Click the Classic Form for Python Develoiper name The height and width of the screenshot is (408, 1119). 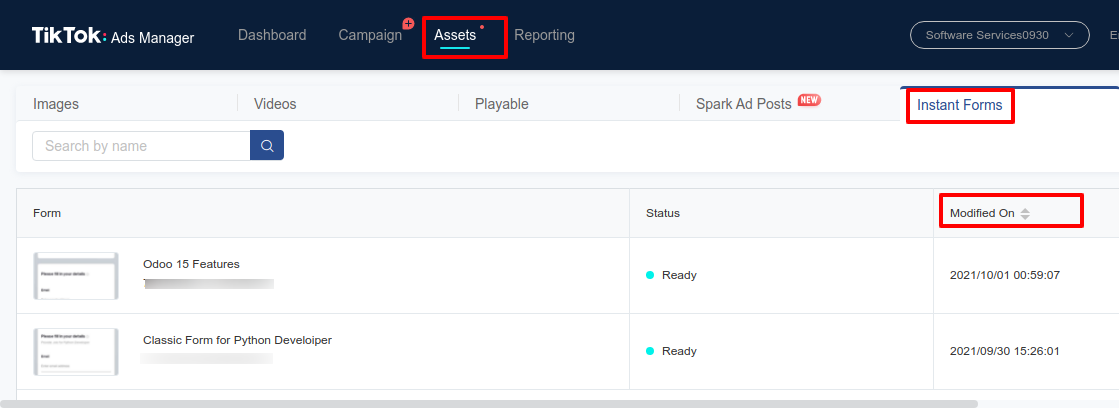coord(237,340)
